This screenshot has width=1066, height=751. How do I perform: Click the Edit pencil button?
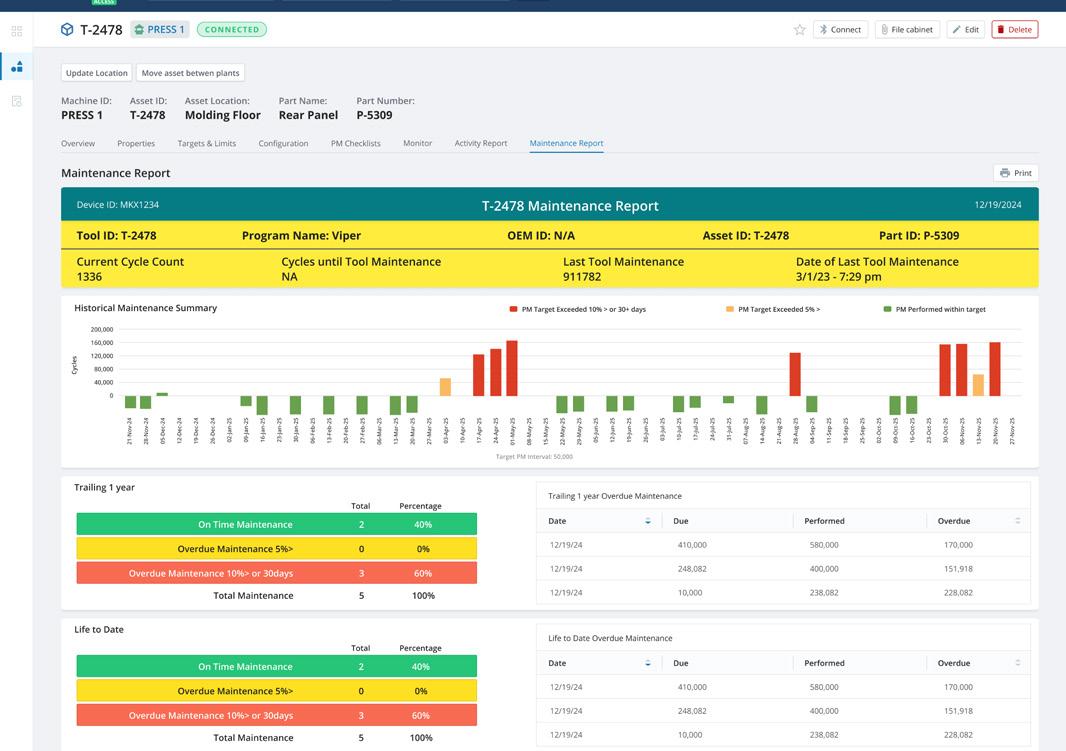[965, 30]
